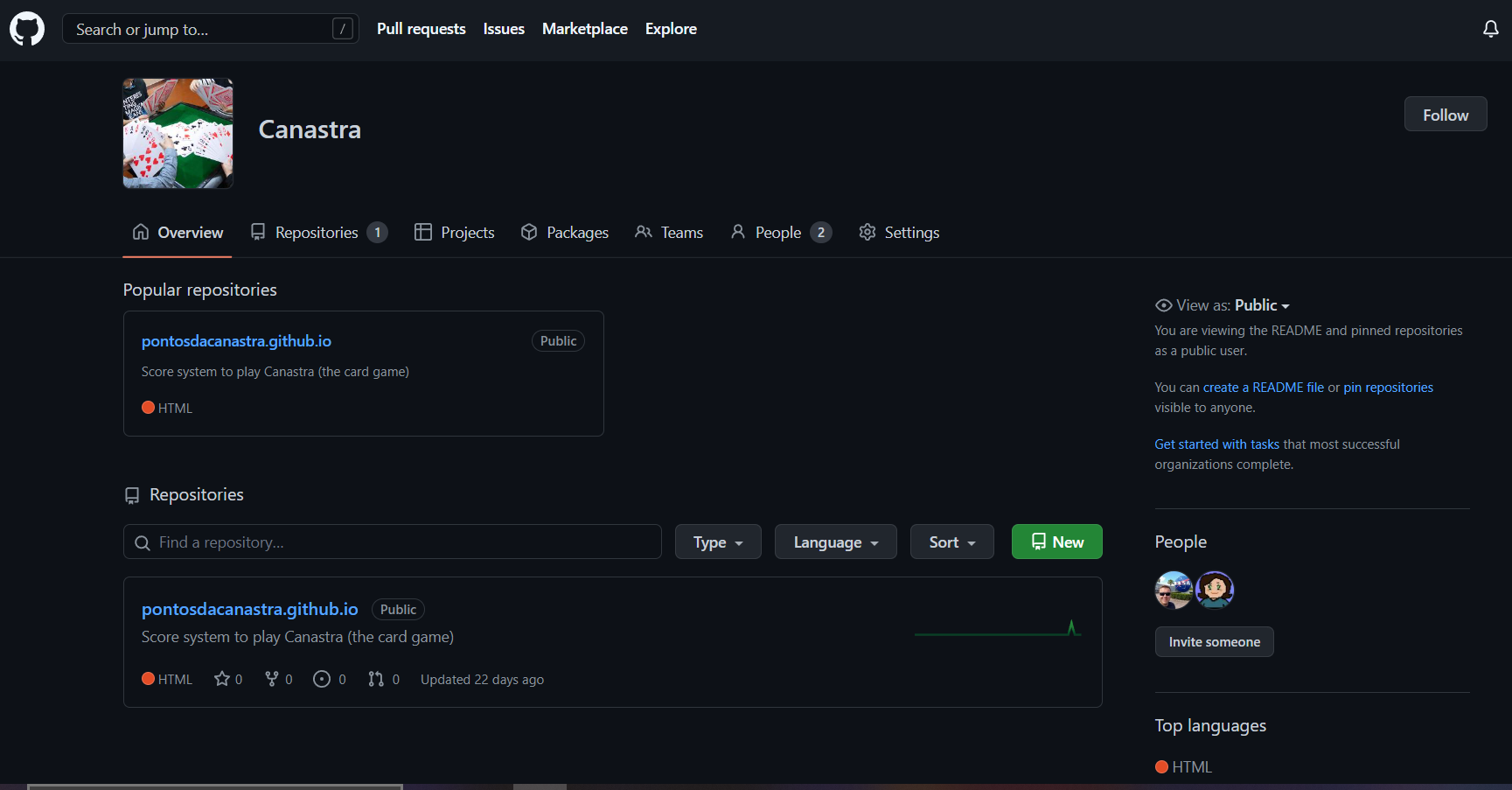Open the View as Public dropdown
Viewport: 1512px width, 790px height.
[x=1223, y=305]
